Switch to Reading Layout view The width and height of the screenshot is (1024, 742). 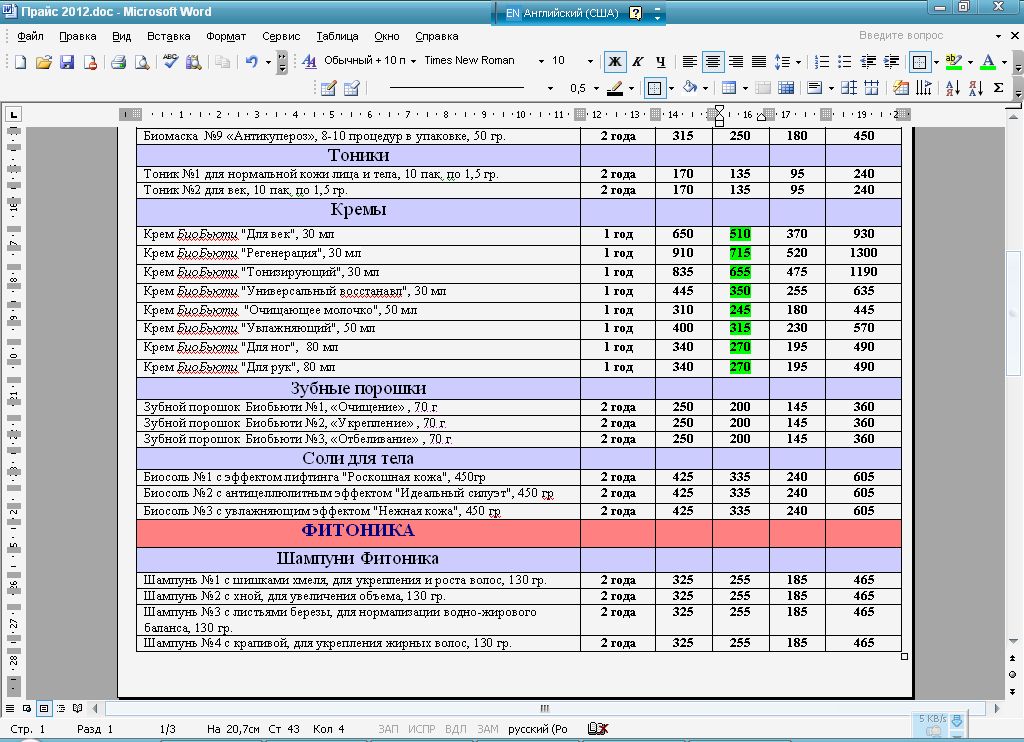[78, 708]
